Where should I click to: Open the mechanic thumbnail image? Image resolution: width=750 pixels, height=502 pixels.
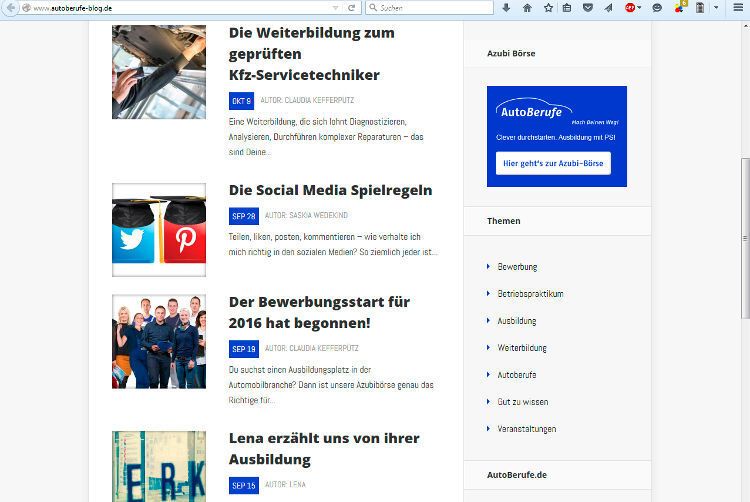159,72
